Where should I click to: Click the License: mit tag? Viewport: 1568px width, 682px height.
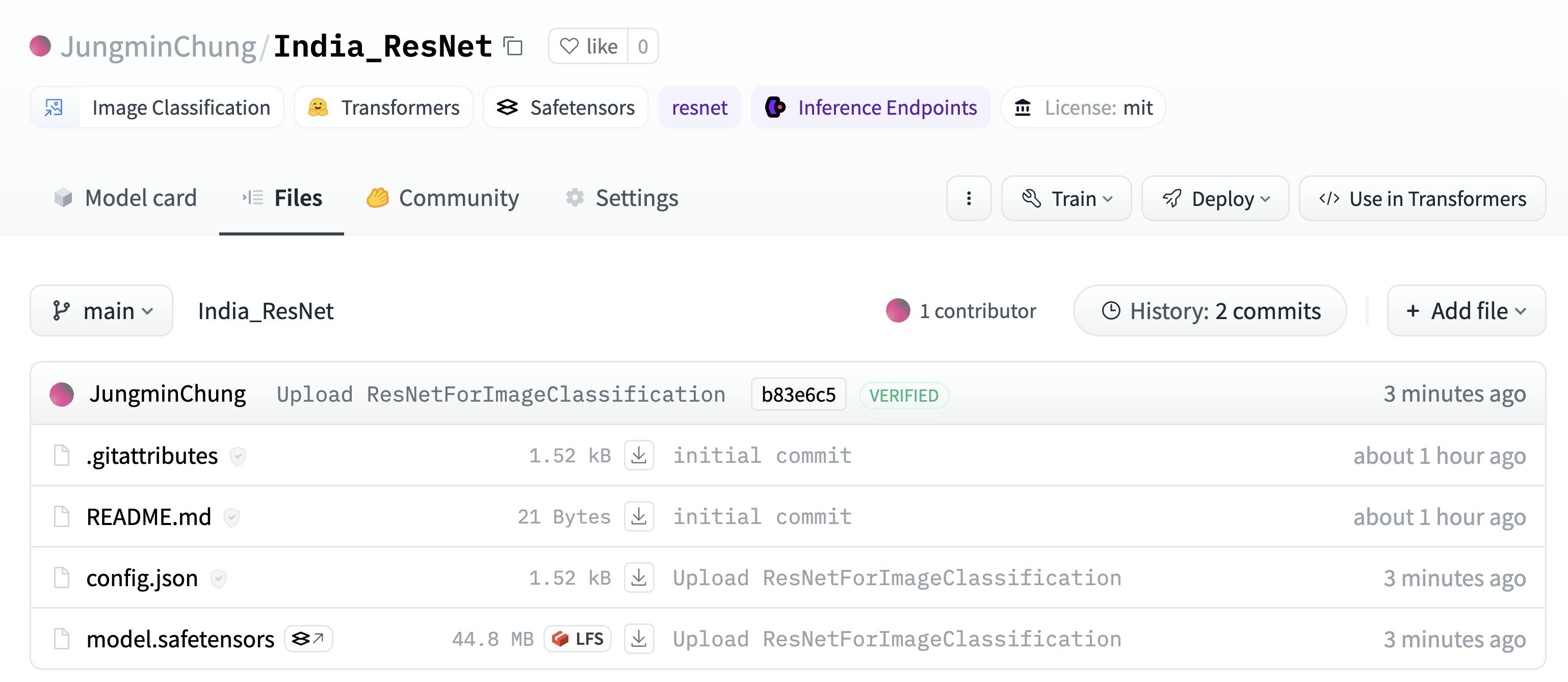[1083, 108]
